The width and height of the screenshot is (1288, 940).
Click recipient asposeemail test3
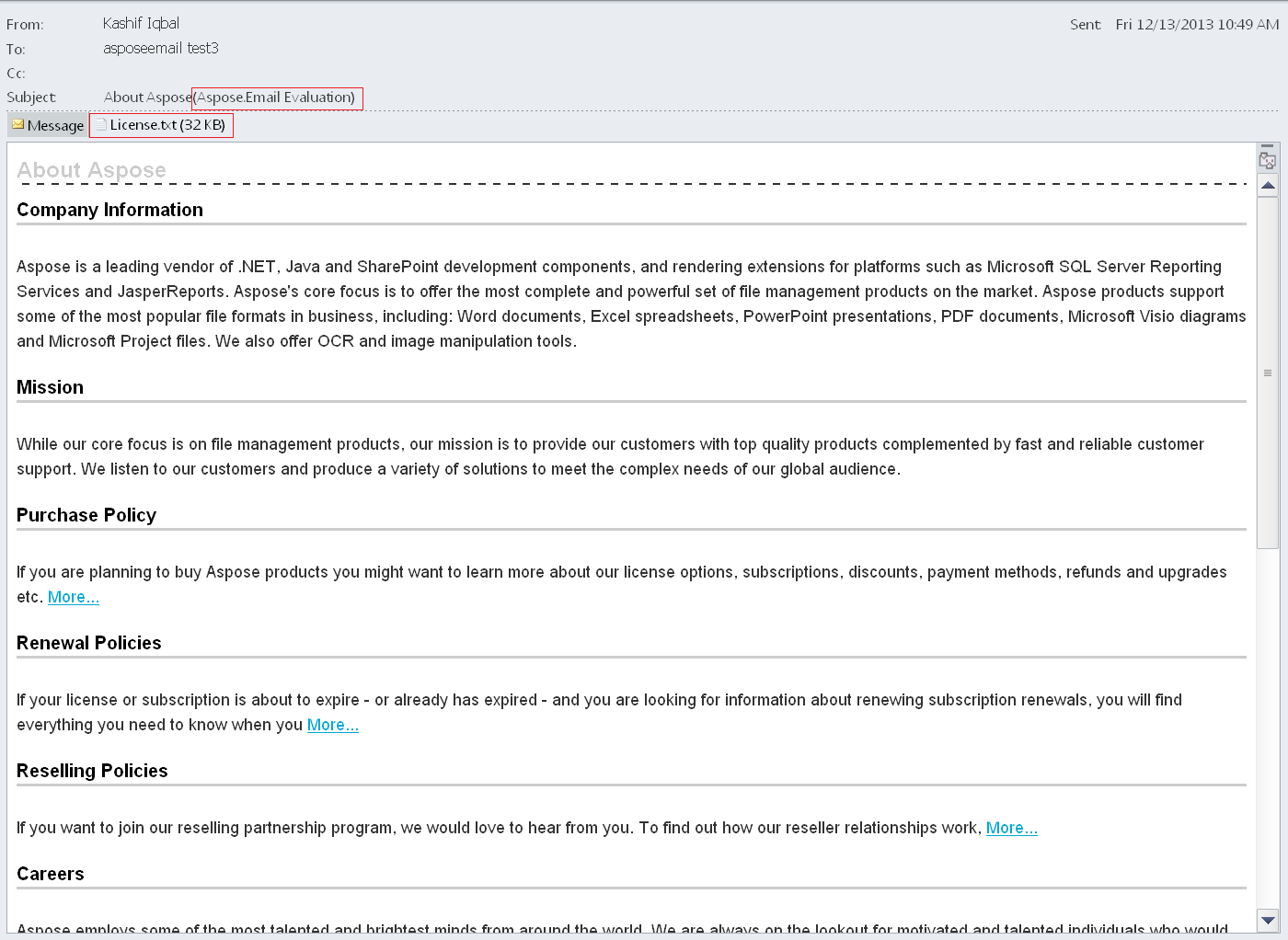(161, 48)
